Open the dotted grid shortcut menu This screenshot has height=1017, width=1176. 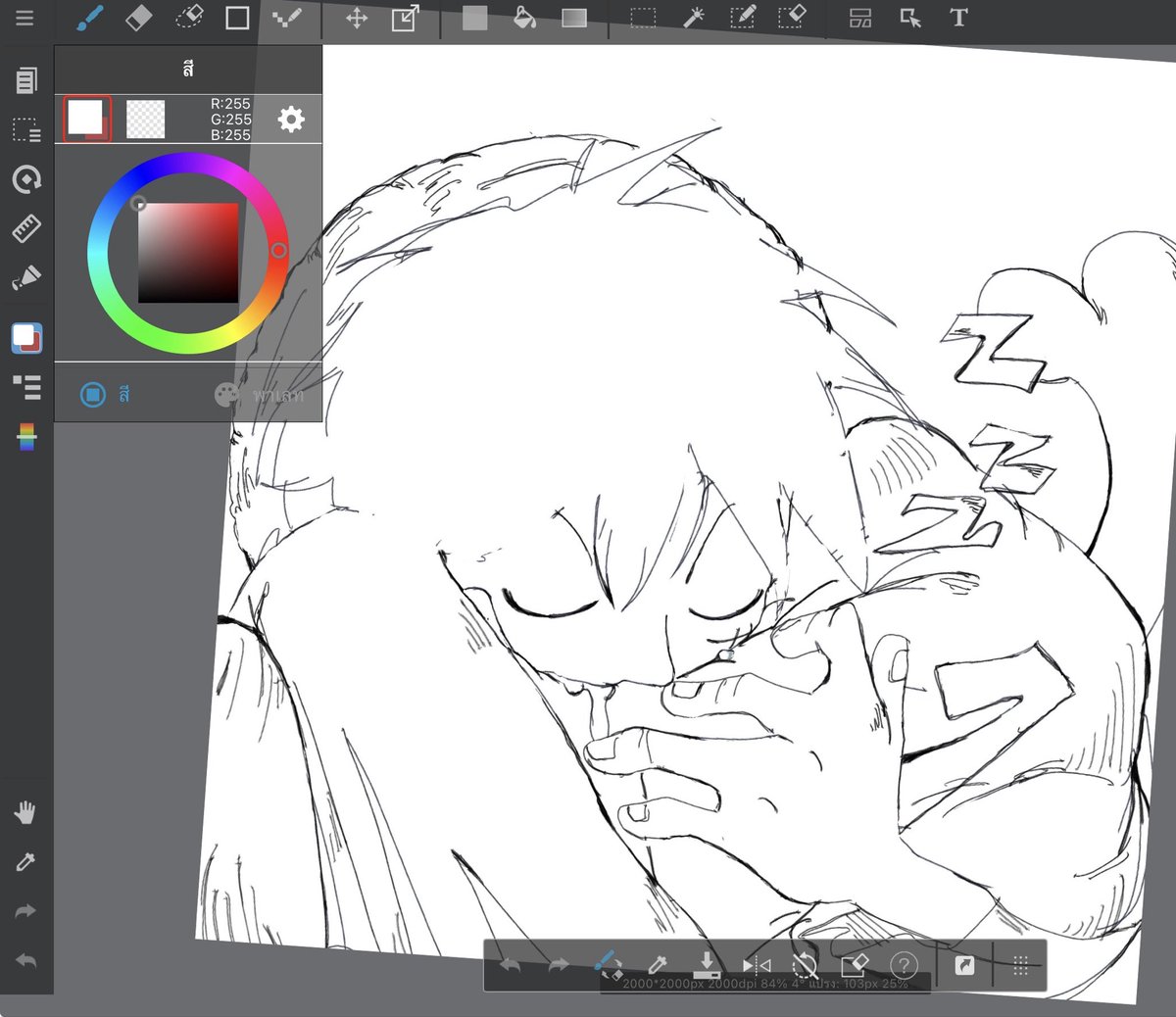tap(1020, 965)
